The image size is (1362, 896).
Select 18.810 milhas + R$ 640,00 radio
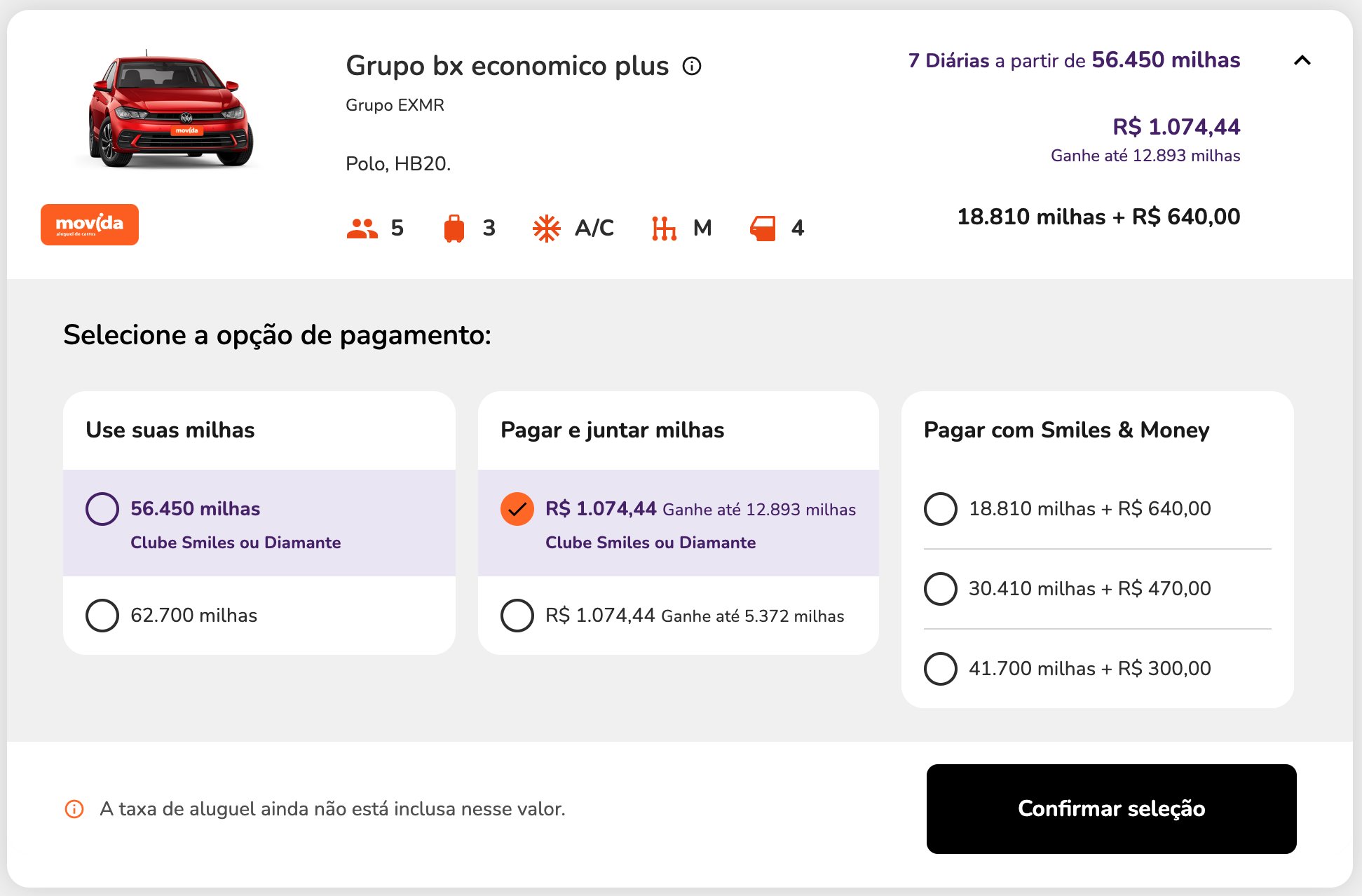941,509
